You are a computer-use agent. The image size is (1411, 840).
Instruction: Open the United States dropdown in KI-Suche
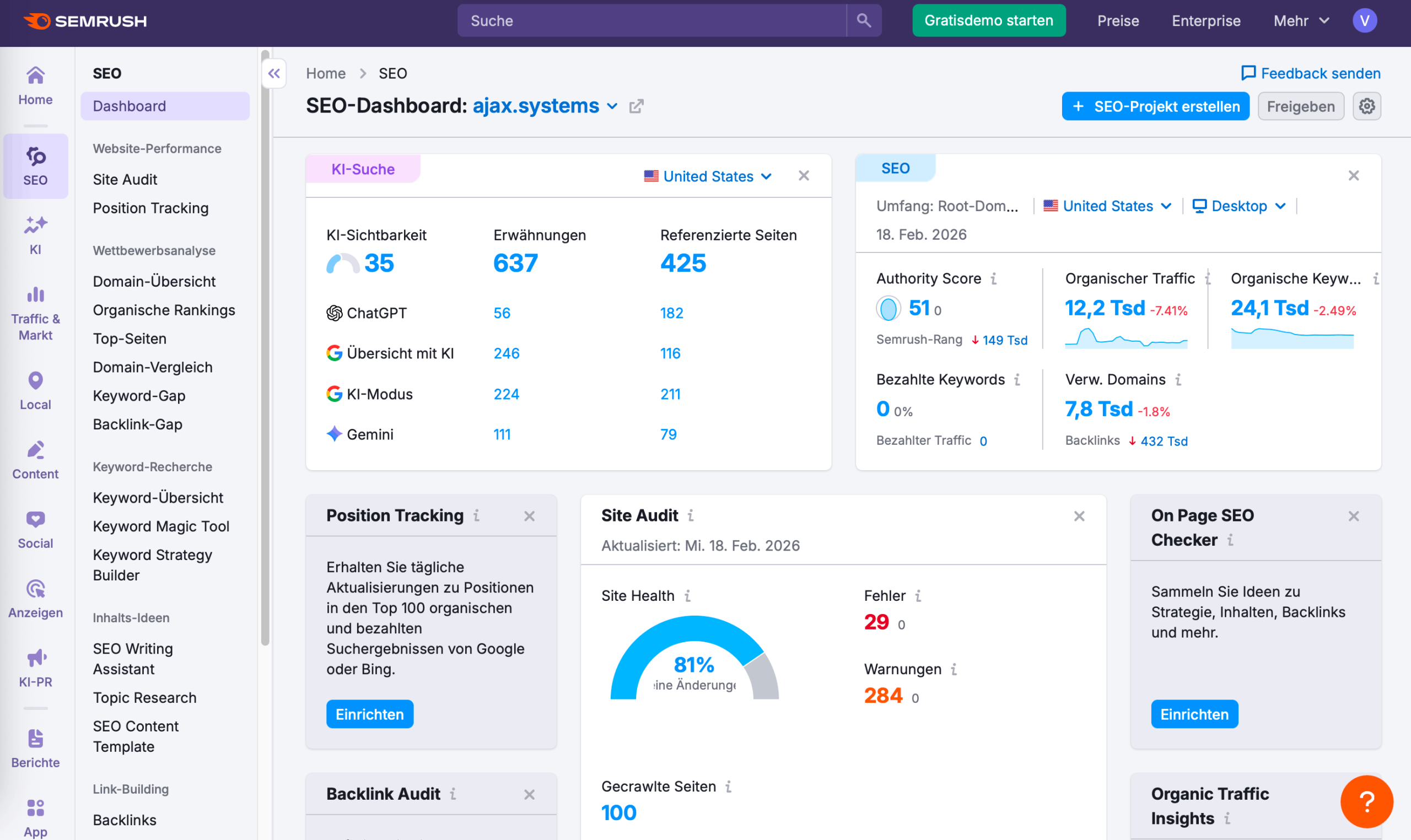pos(707,176)
